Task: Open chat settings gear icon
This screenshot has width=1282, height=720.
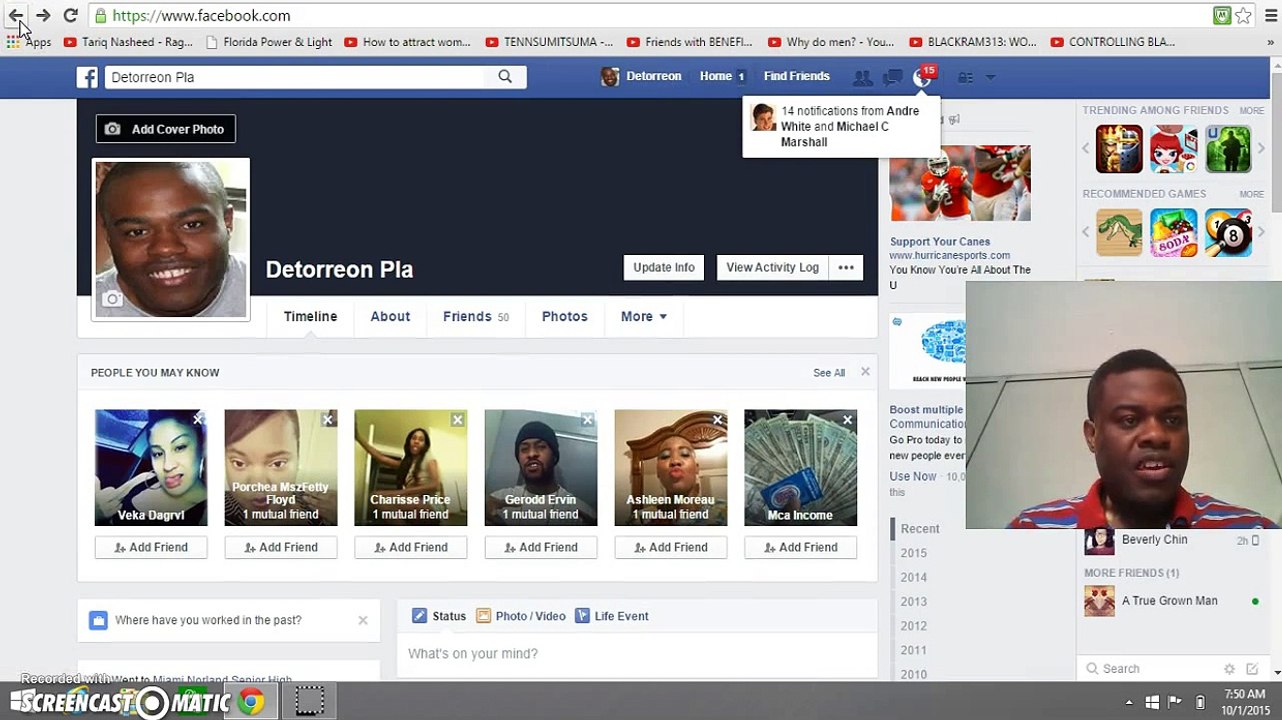Action: pyautogui.click(x=1229, y=669)
